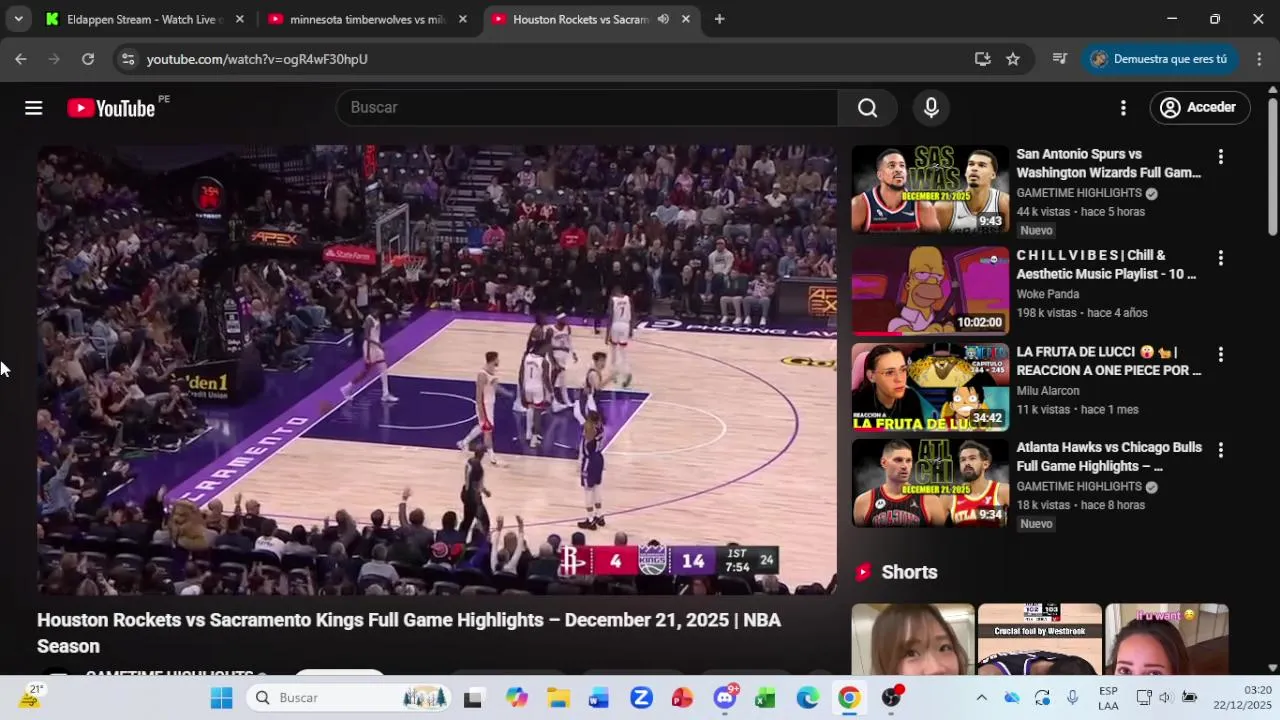1280x720 pixels.
Task: Click the Chrome address bar URL
Action: click(257, 59)
